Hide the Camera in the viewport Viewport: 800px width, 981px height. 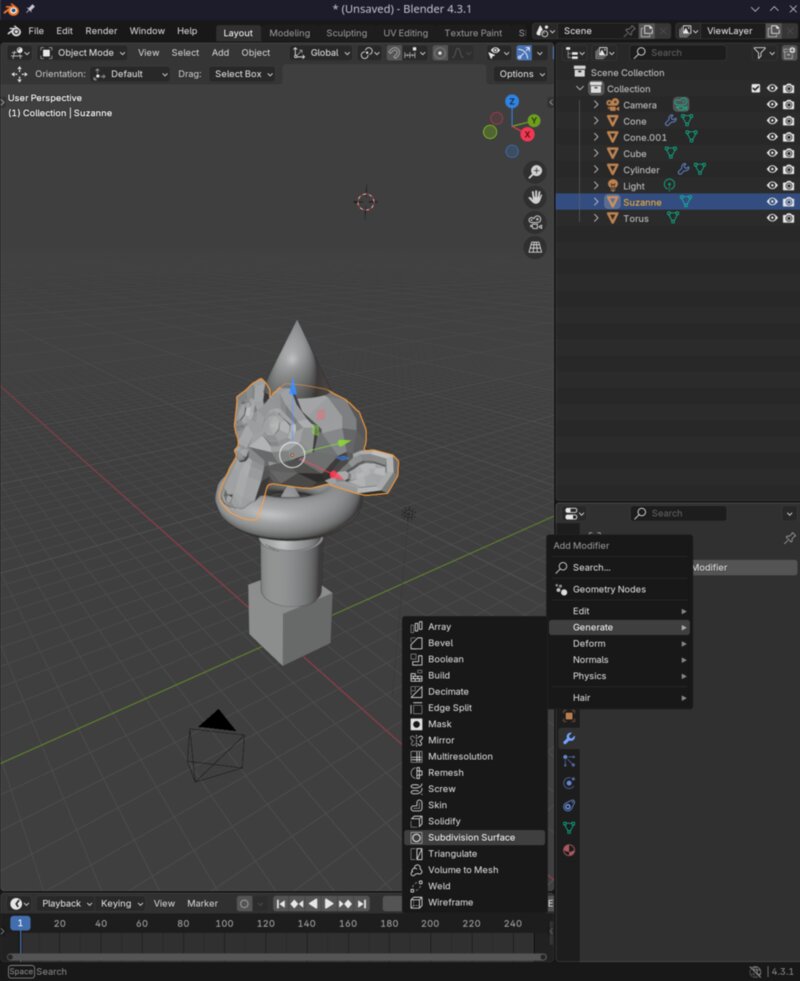point(772,104)
